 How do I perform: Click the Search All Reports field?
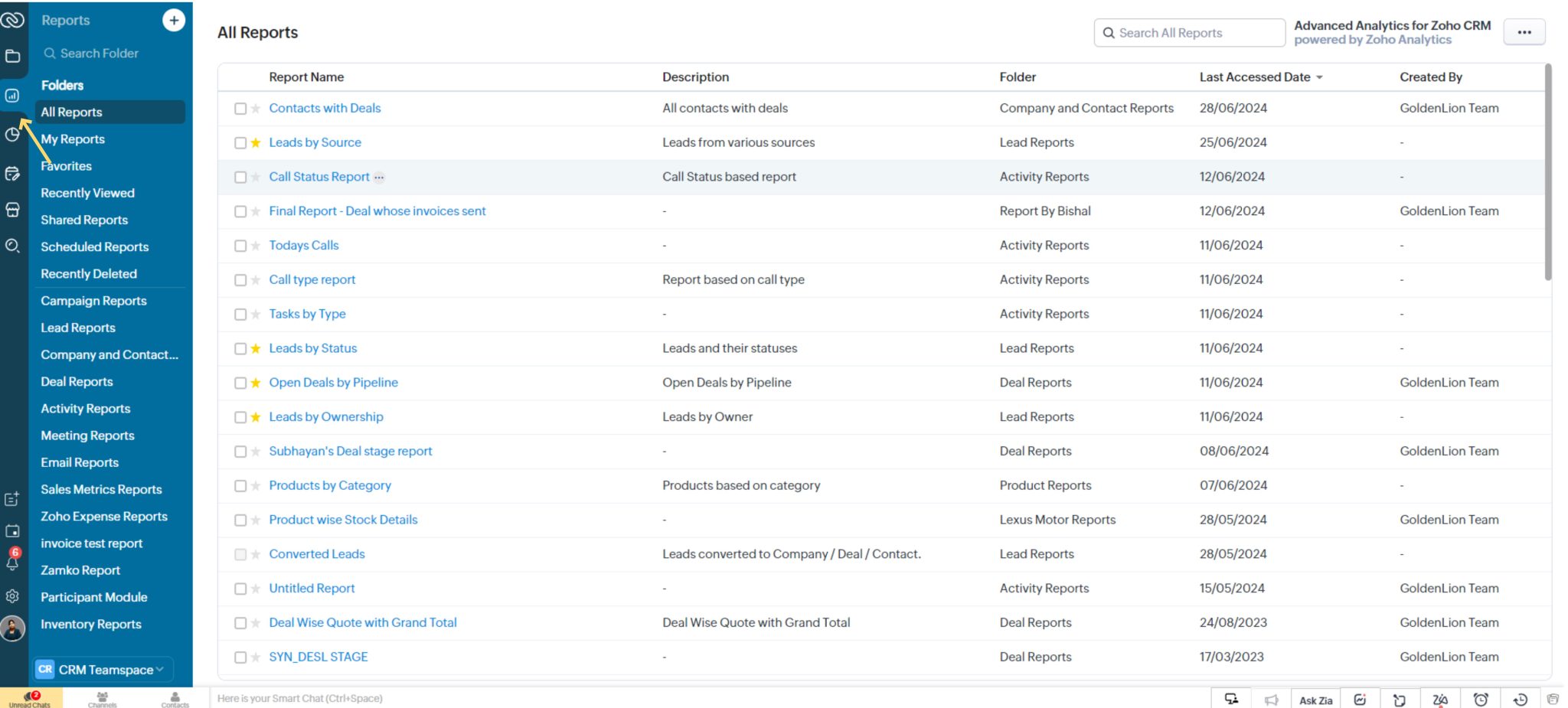1189,32
